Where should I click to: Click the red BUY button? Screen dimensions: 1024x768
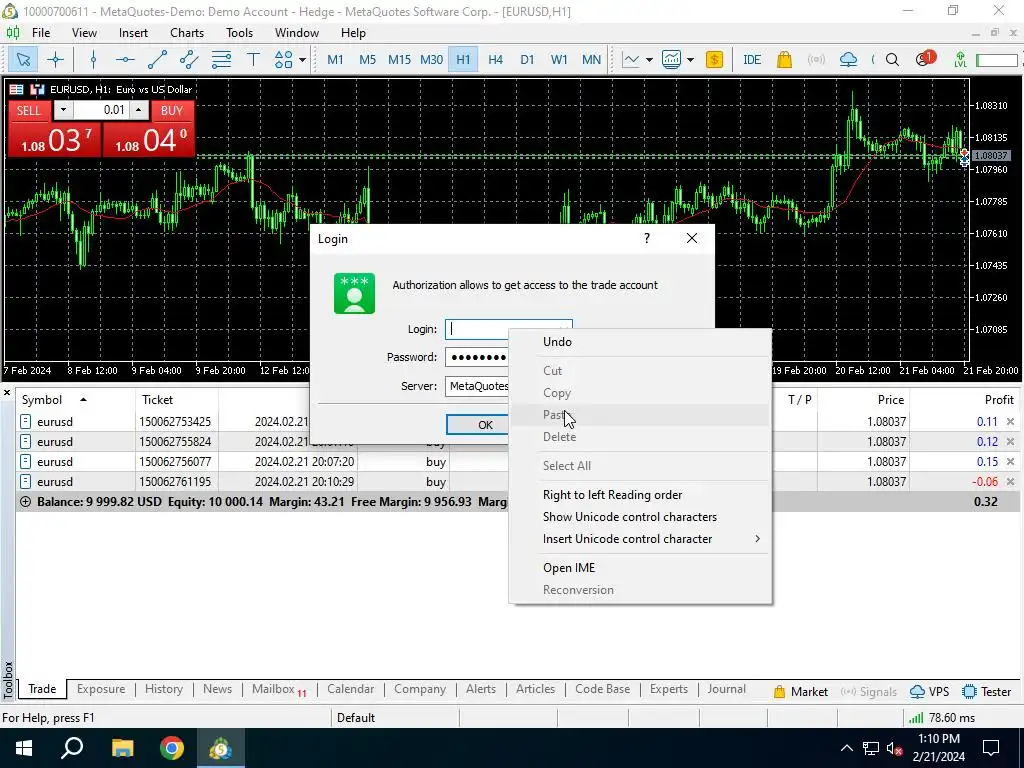(172, 110)
